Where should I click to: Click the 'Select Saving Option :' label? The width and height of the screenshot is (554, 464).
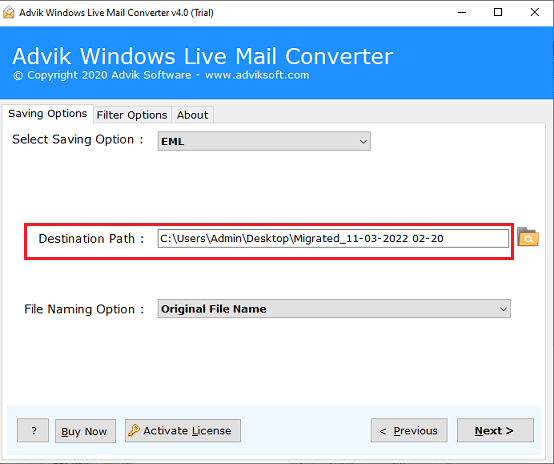coord(78,140)
